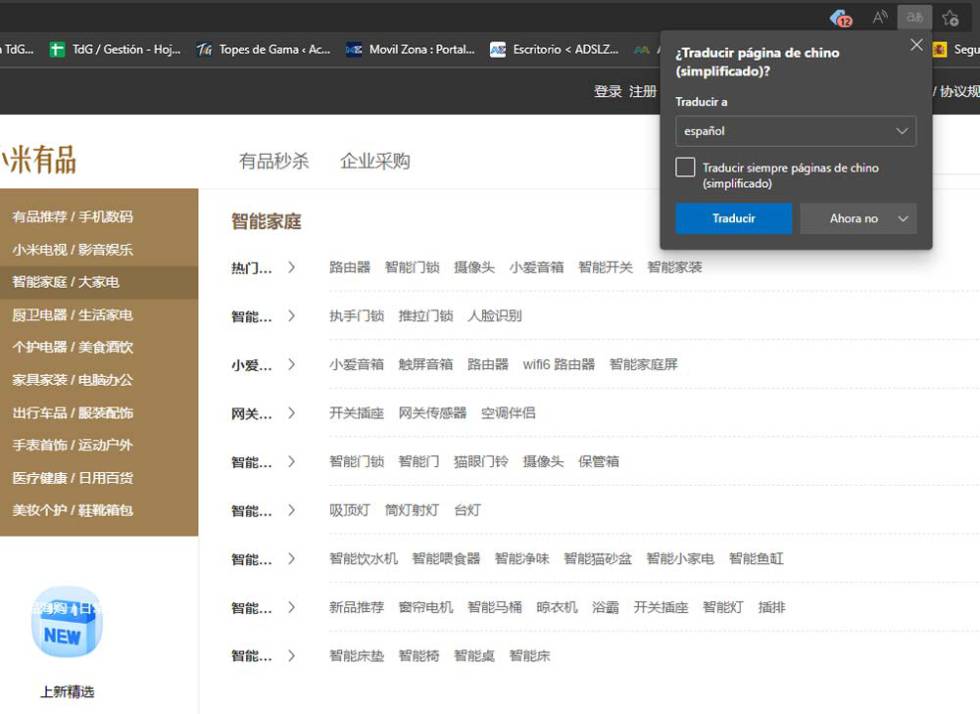Close the translate popup
Viewport: 980px width, 714px height.
click(916, 45)
